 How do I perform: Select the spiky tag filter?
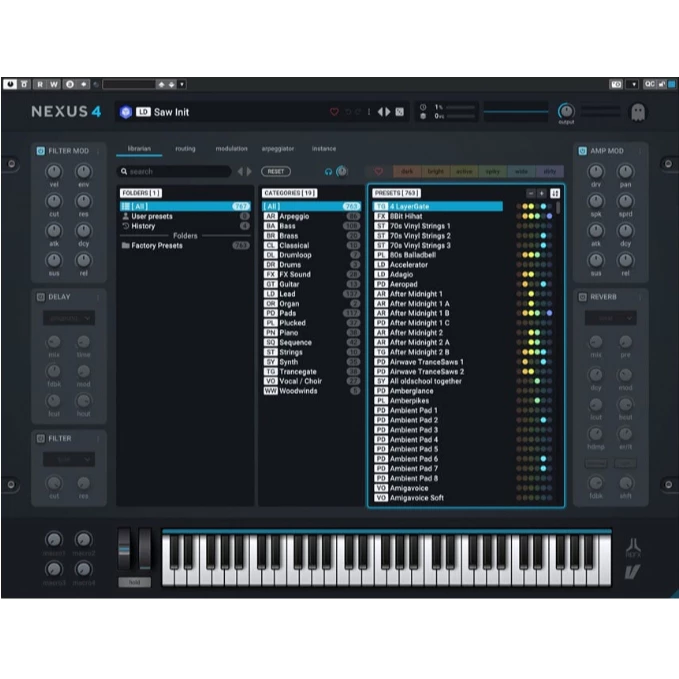[x=492, y=171]
